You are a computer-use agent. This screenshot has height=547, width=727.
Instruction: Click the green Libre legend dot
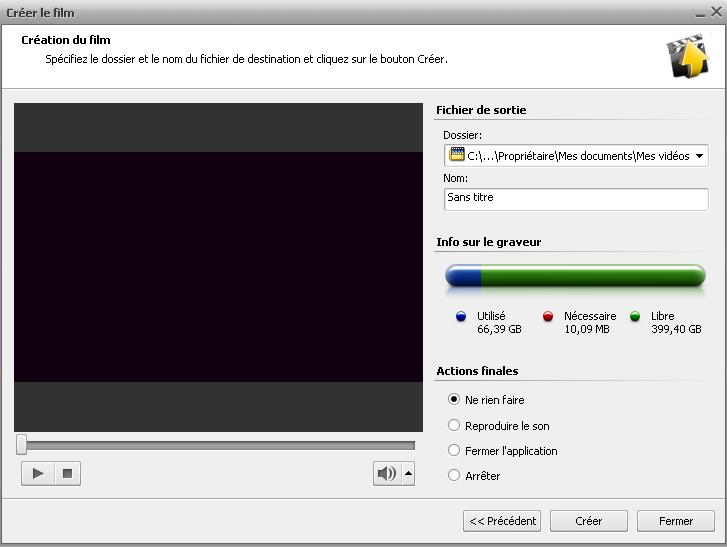635,317
